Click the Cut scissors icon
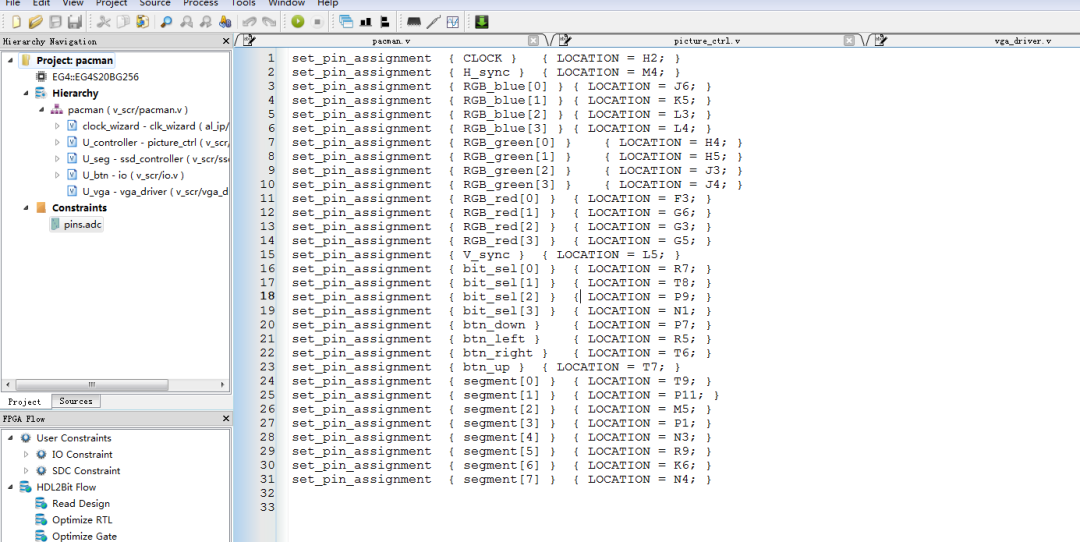Image resolution: width=1080 pixels, height=542 pixels. pyautogui.click(x=104, y=22)
